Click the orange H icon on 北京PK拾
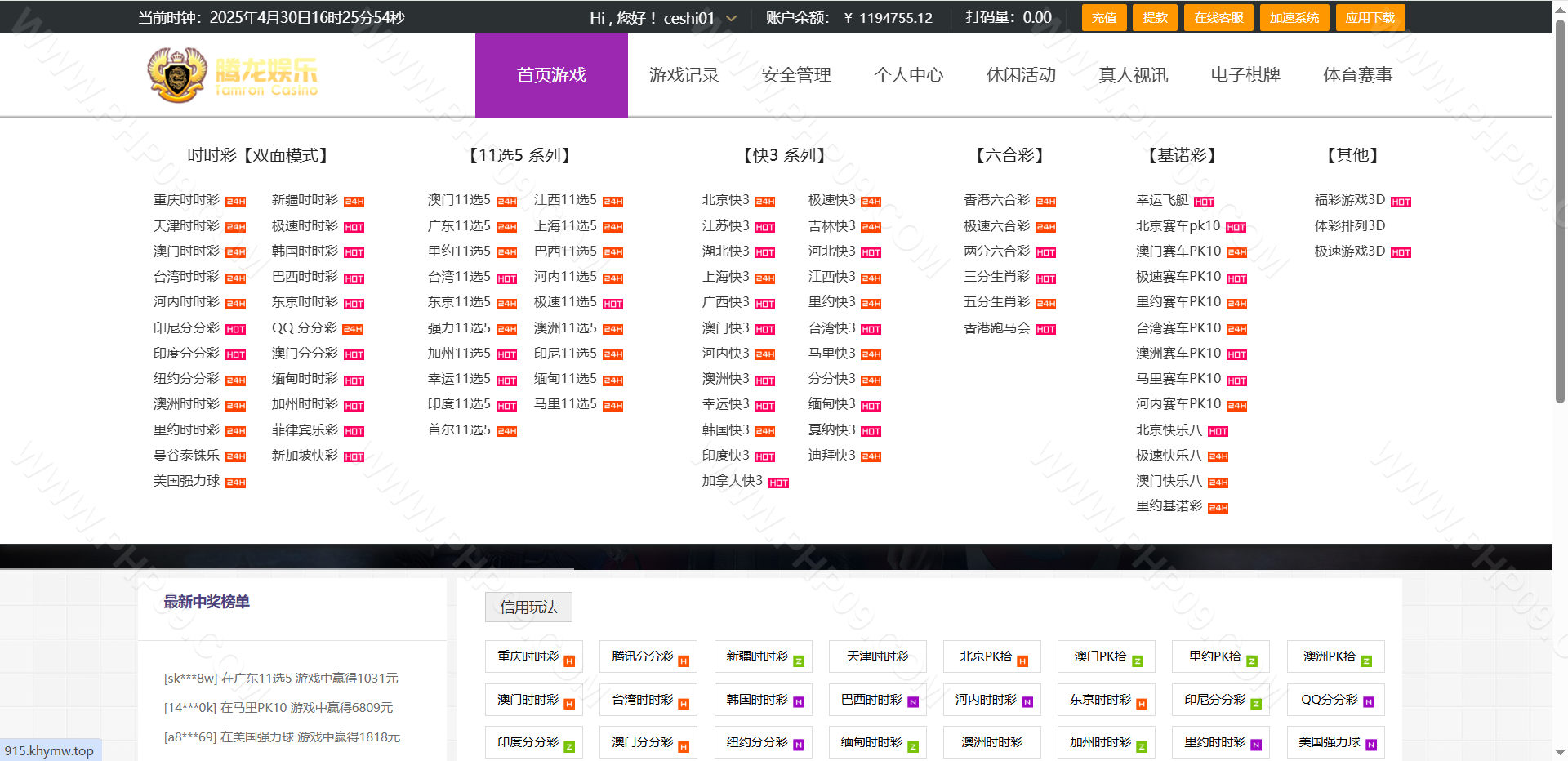This screenshot has width=1568, height=761. coord(1022,661)
